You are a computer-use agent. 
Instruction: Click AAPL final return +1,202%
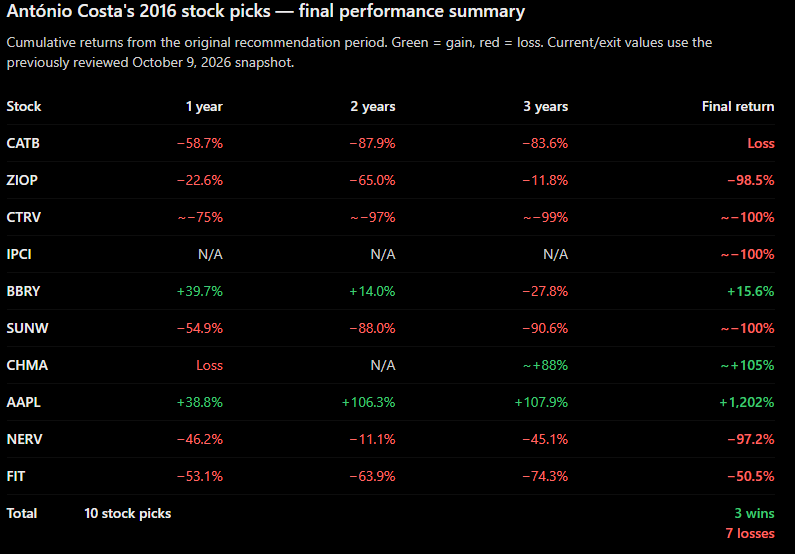point(746,402)
